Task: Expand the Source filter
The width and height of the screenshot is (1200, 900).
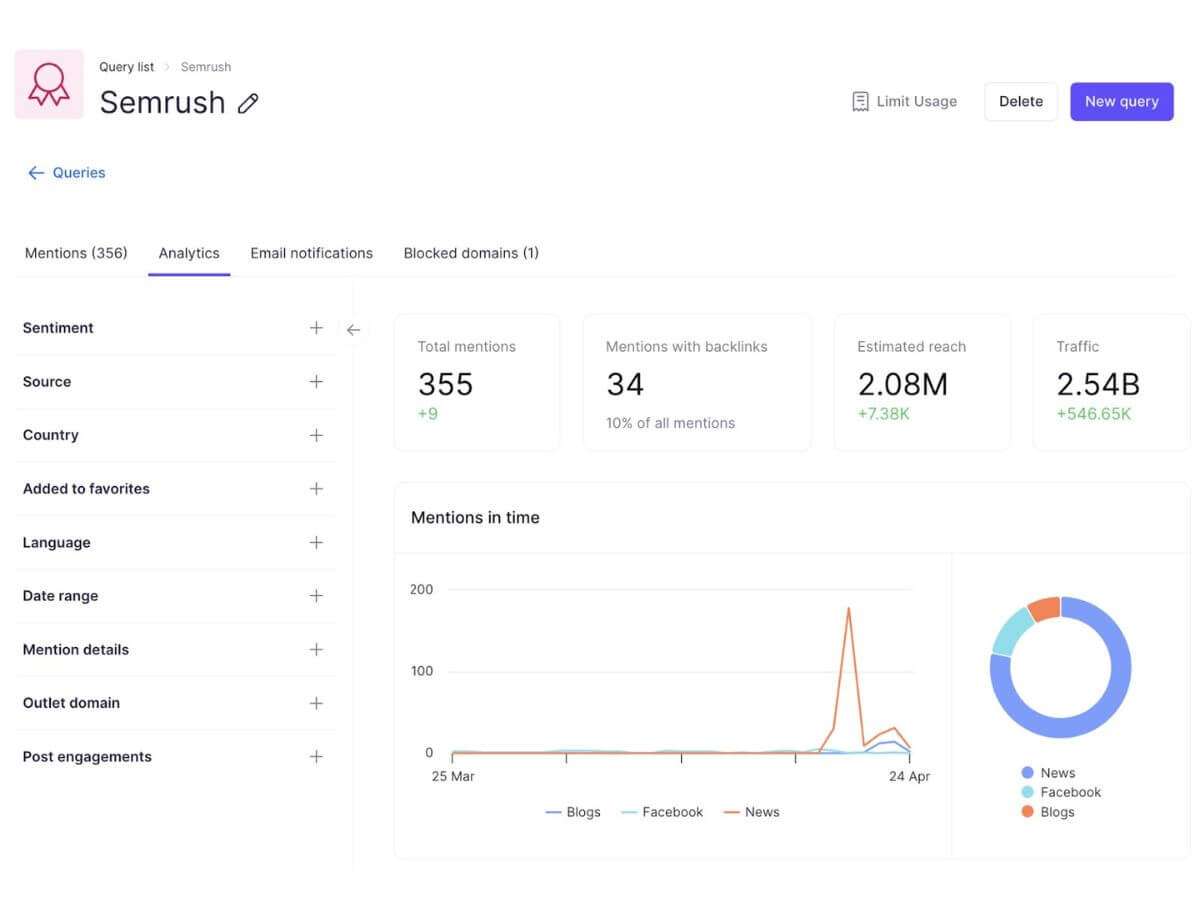Action: pyautogui.click(x=316, y=381)
